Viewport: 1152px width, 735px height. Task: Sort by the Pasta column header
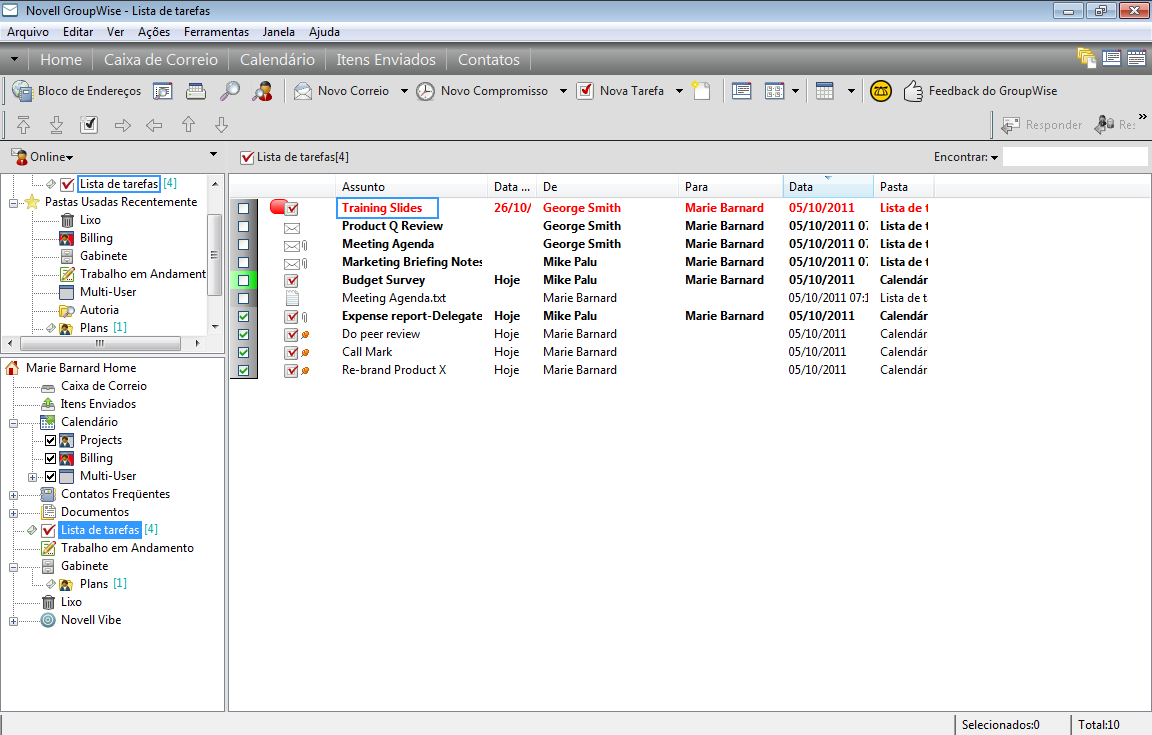pyautogui.click(x=904, y=187)
